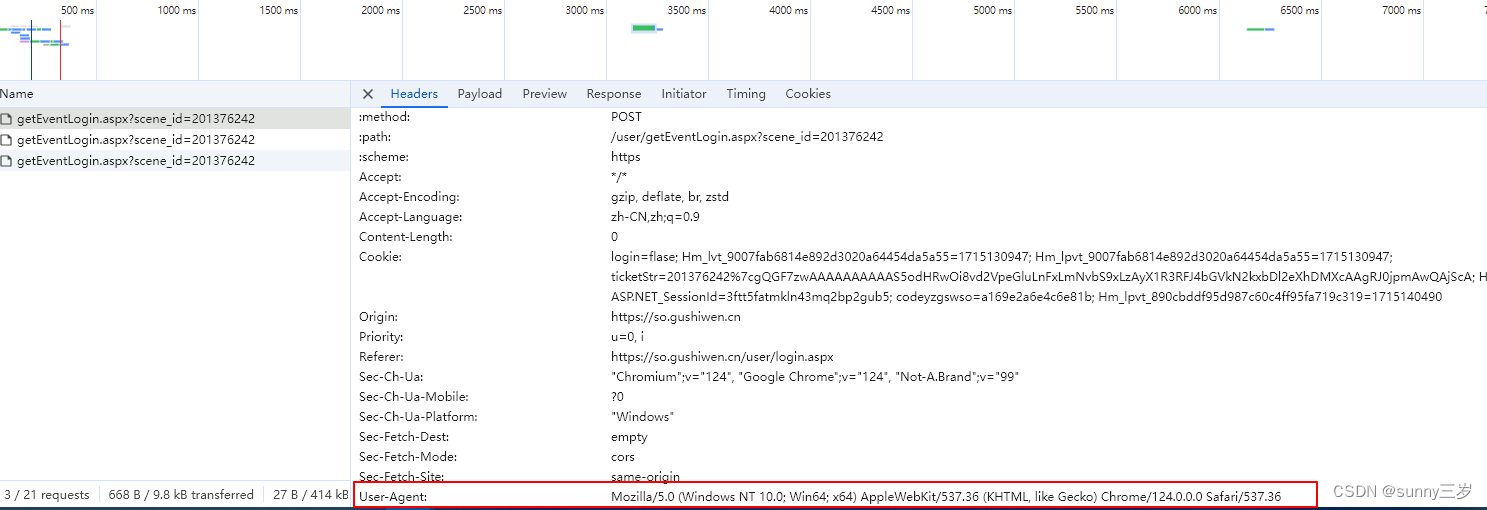Close the request details pane with X
Screen dimensions: 1487x510
[368, 94]
